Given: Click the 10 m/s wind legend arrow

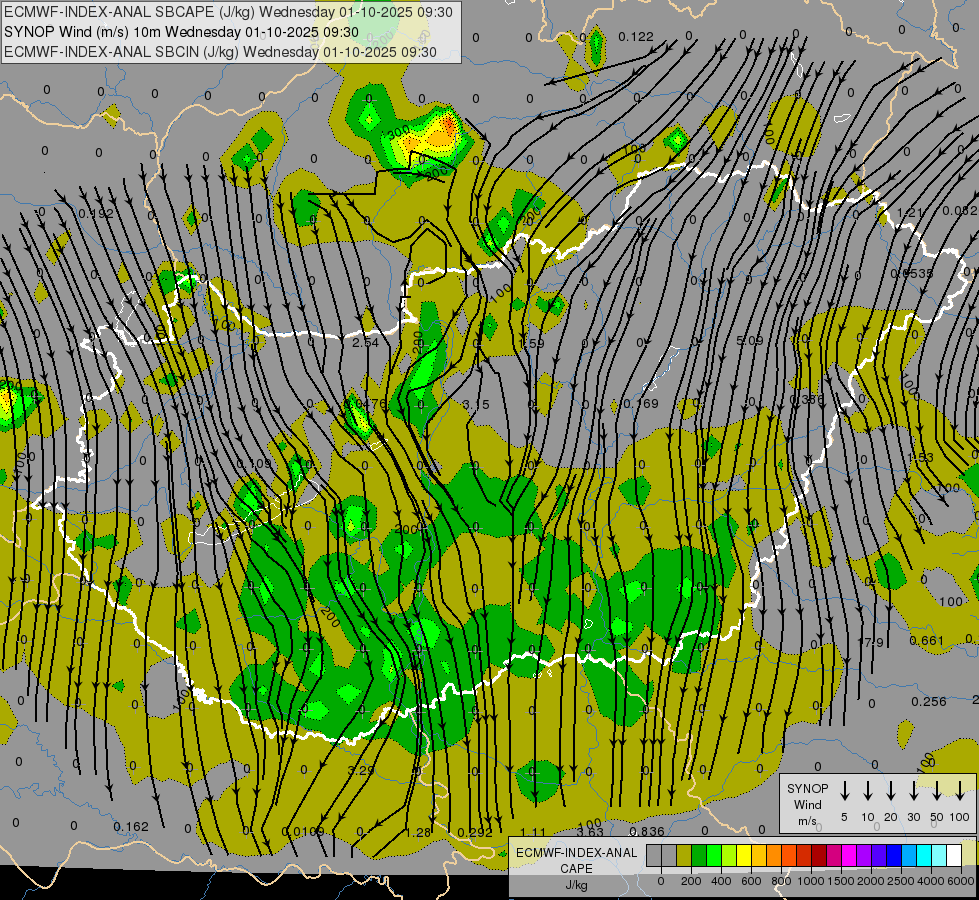Looking at the screenshot, I should tap(868, 790).
